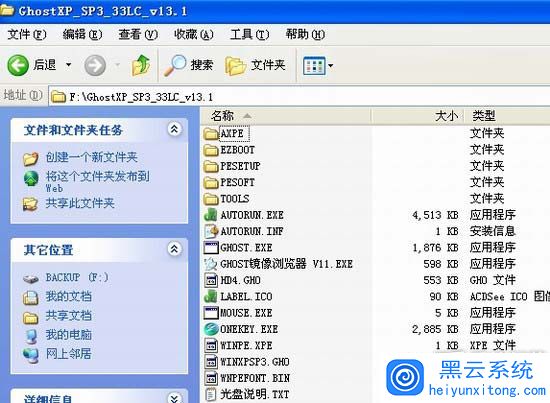The height and width of the screenshot is (403, 550).
Task: Open 我的文档 link
Action: 68,297
